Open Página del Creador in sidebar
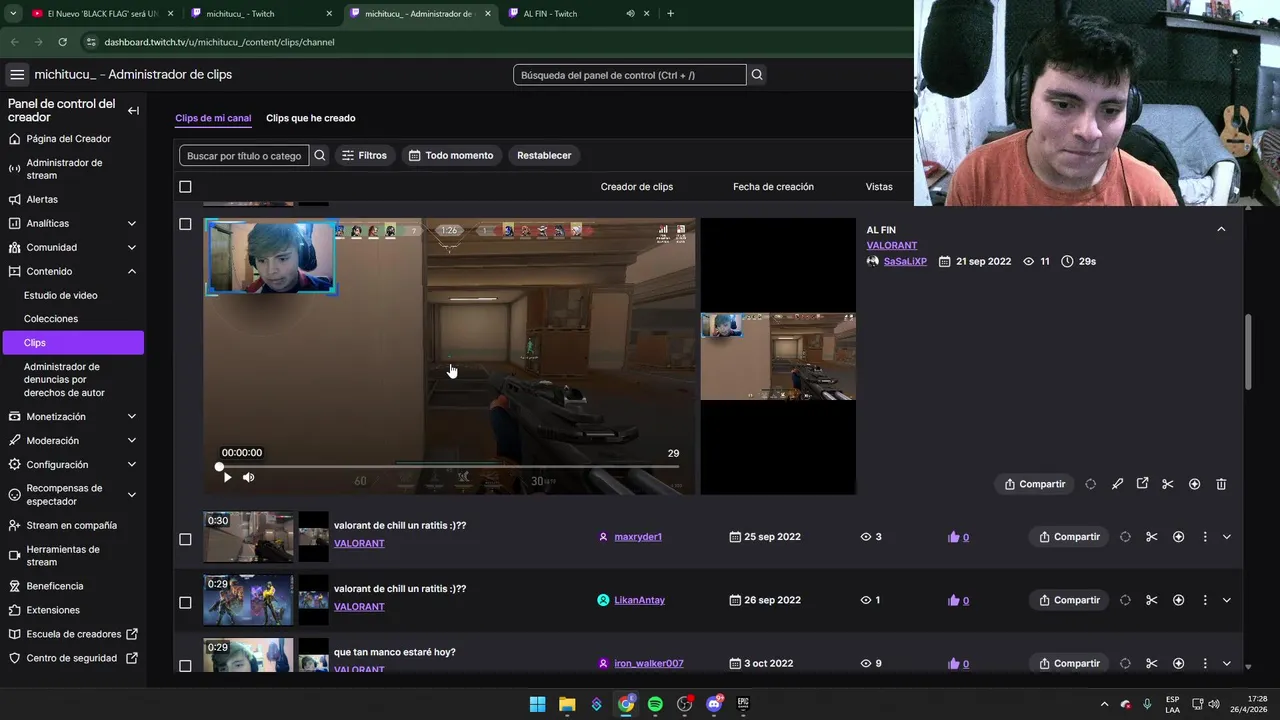This screenshot has height=720, width=1280. [68, 139]
